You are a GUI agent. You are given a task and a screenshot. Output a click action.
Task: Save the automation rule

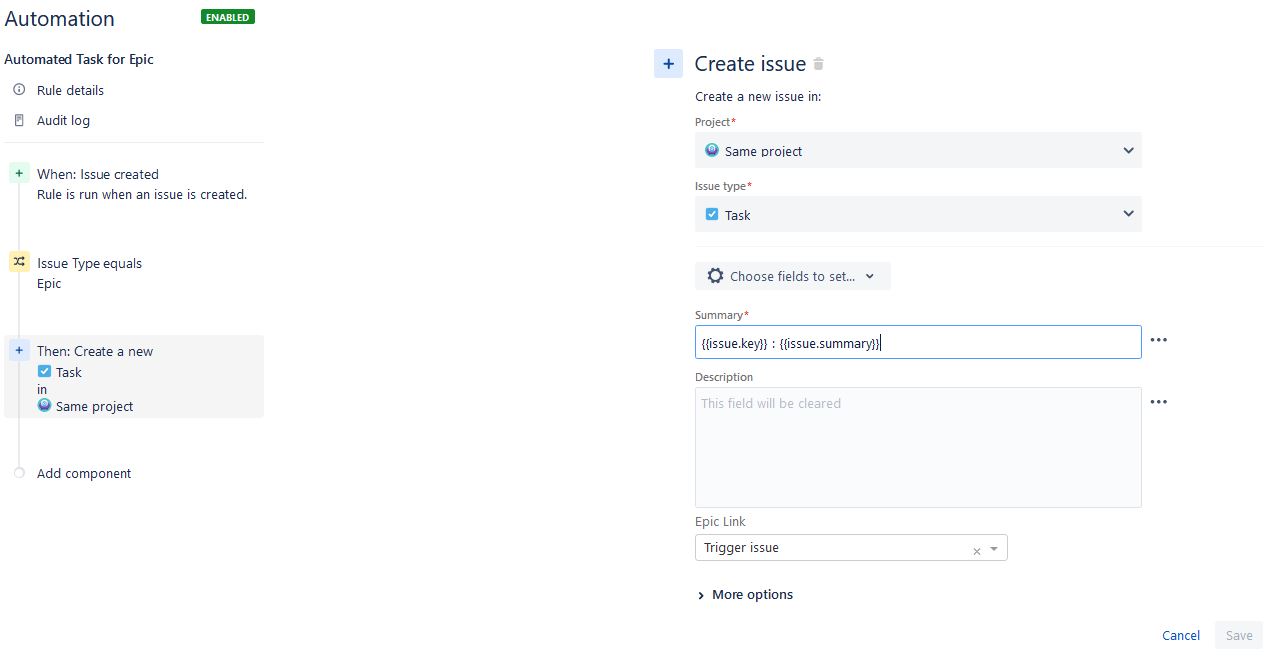1238,635
